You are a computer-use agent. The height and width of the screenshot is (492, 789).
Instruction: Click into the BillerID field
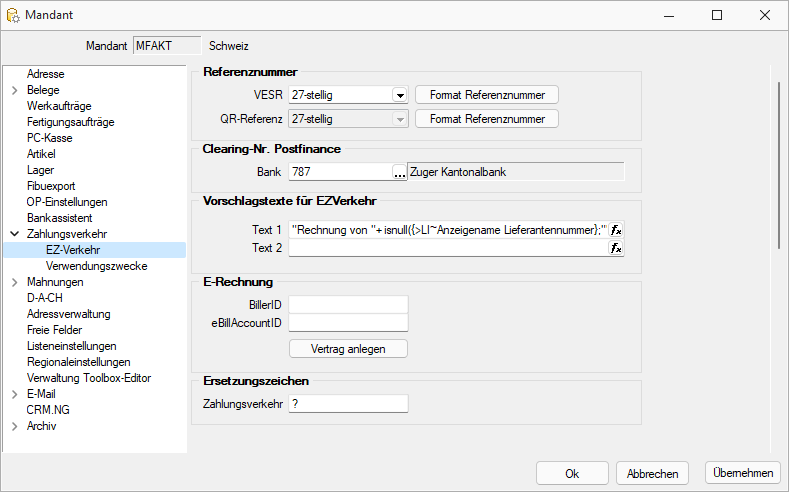click(x=348, y=305)
